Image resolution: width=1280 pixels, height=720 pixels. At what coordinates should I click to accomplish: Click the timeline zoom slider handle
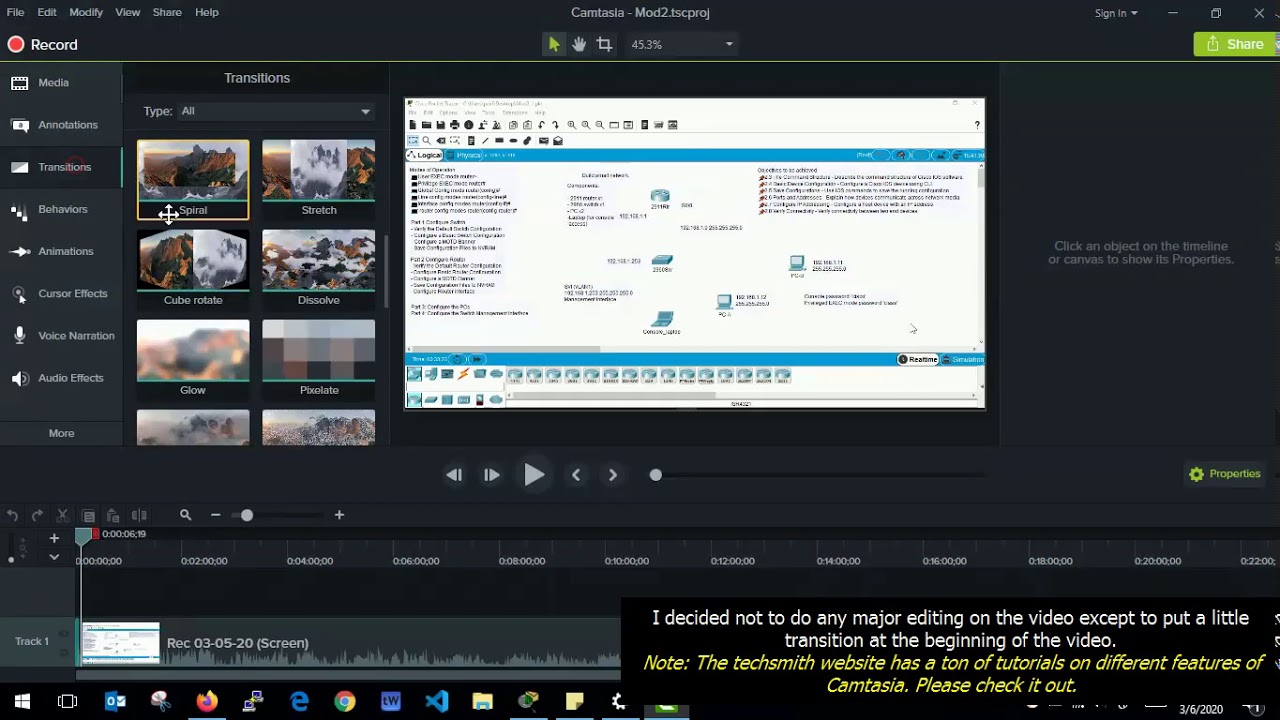coord(246,515)
